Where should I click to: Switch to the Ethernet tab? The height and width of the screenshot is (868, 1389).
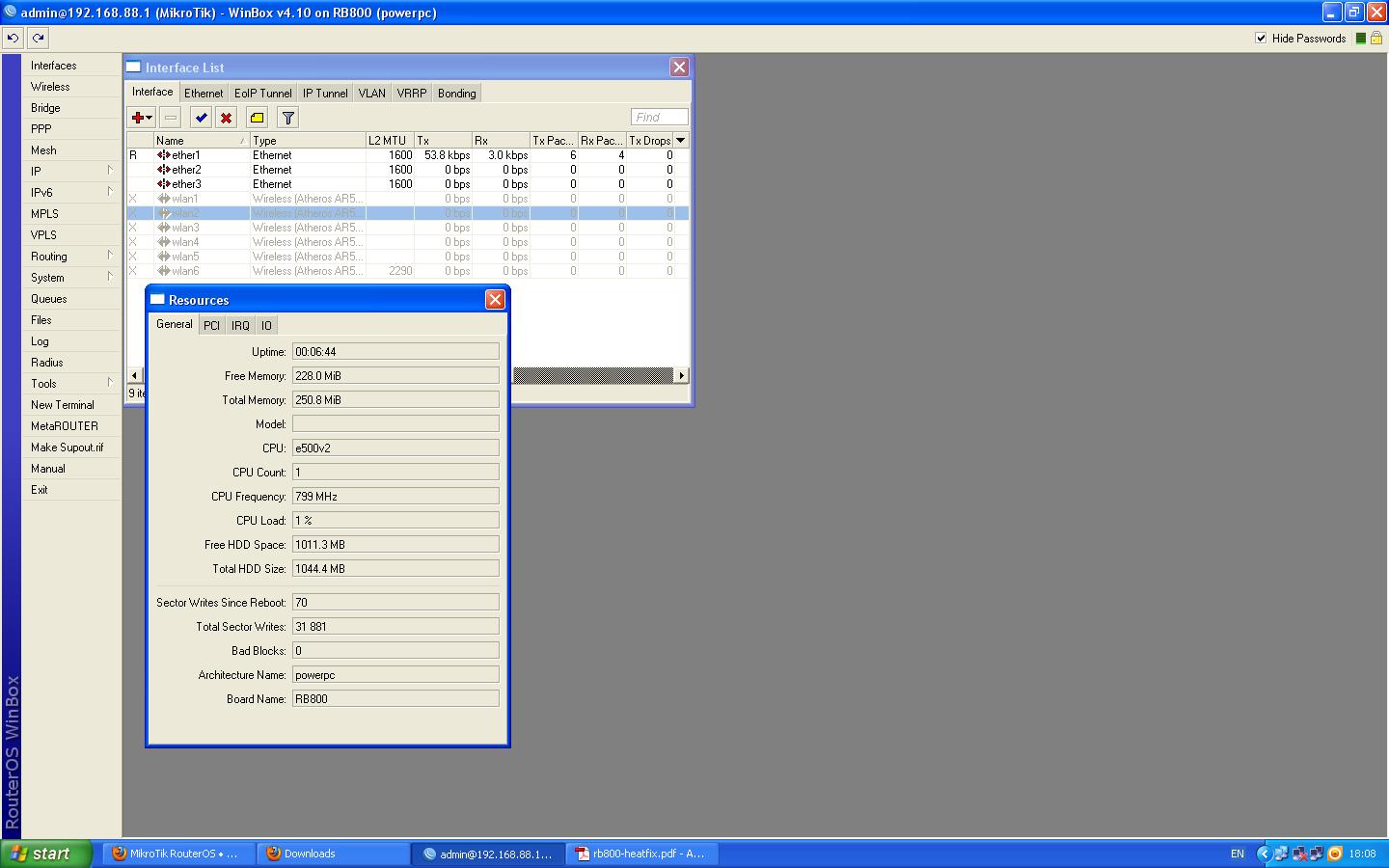pyautogui.click(x=204, y=94)
